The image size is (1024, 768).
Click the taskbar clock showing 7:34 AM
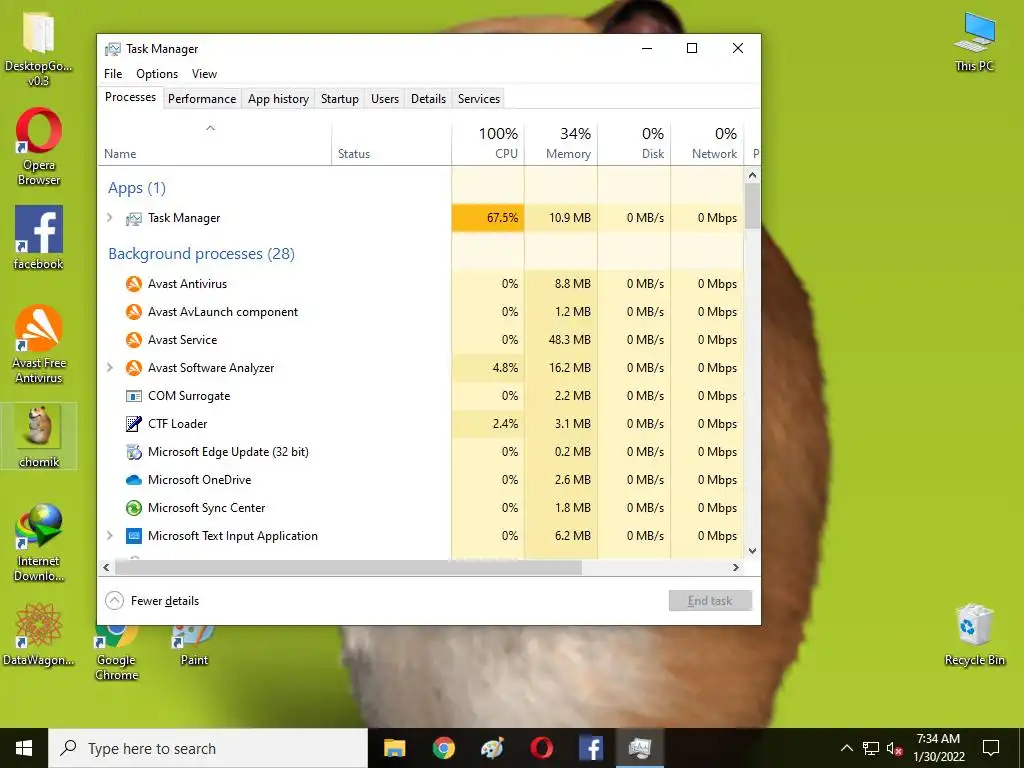(938, 748)
